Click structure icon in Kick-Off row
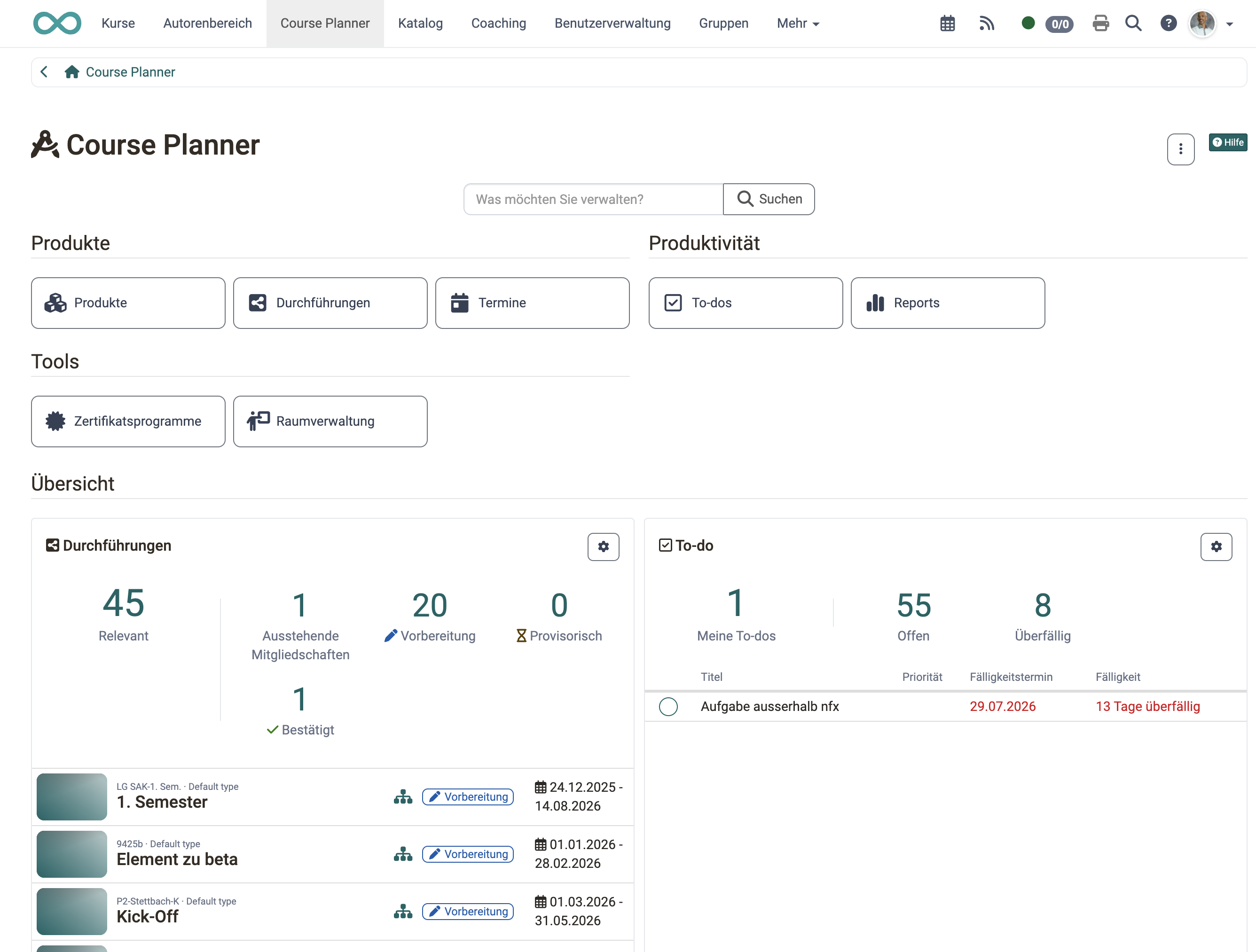The image size is (1256, 952). pyautogui.click(x=403, y=912)
